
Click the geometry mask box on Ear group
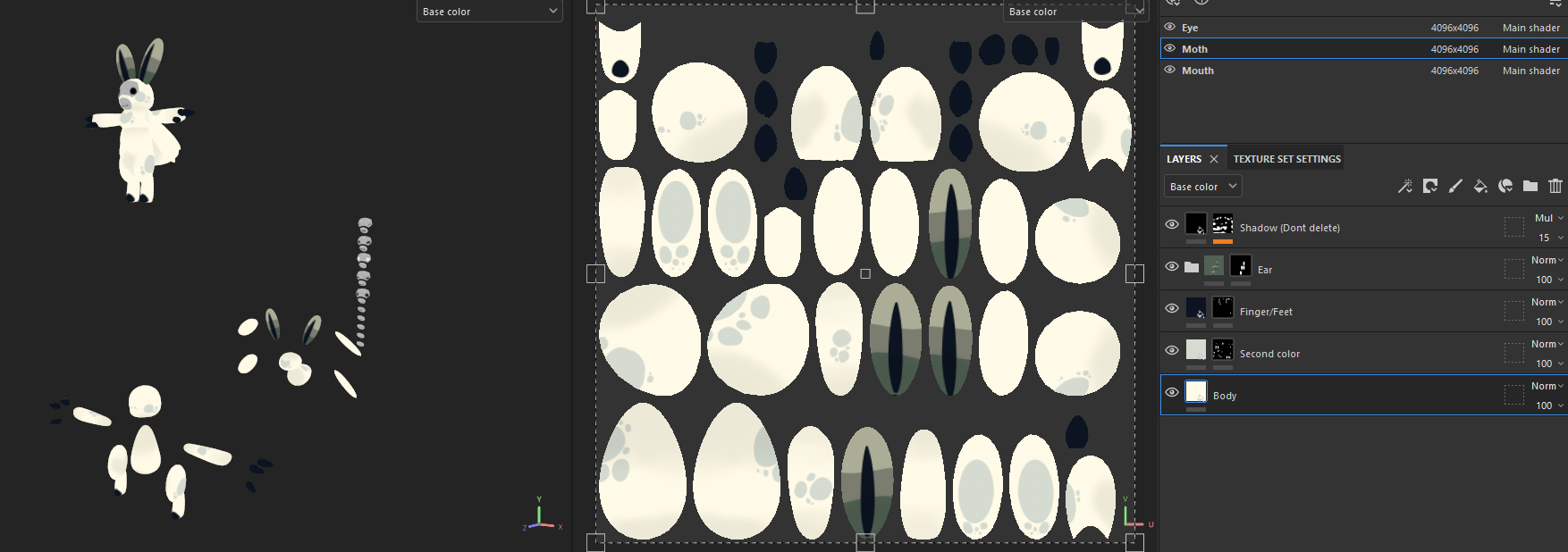pyautogui.click(x=1514, y=269)
